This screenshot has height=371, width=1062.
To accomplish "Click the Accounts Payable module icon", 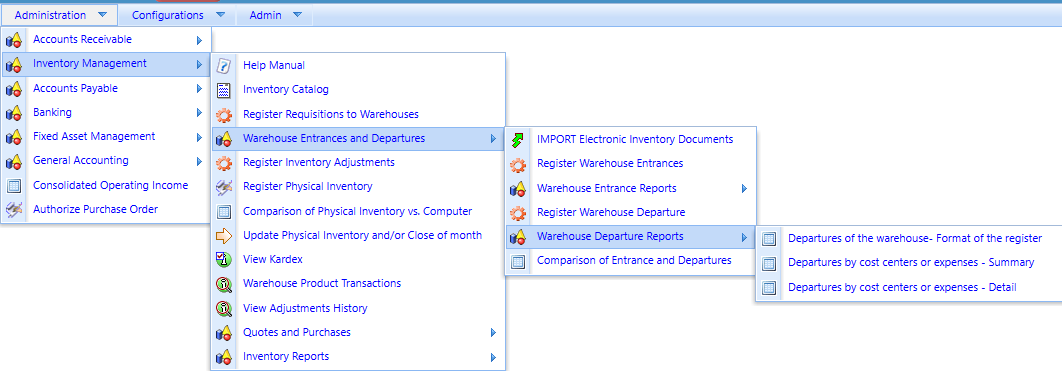I will 14,89.
